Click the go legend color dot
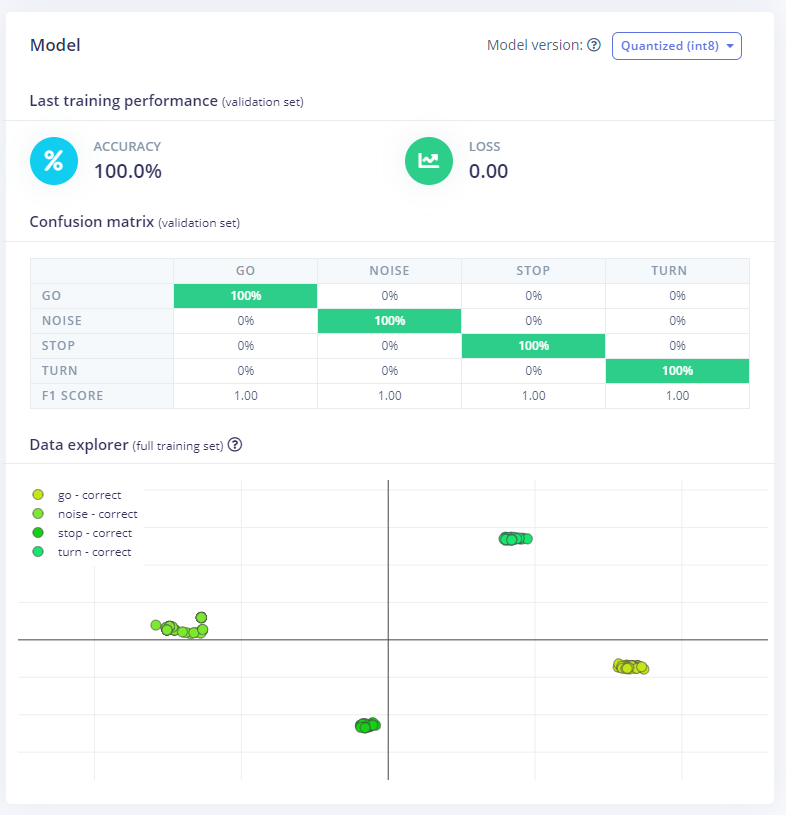 point(38,494)
